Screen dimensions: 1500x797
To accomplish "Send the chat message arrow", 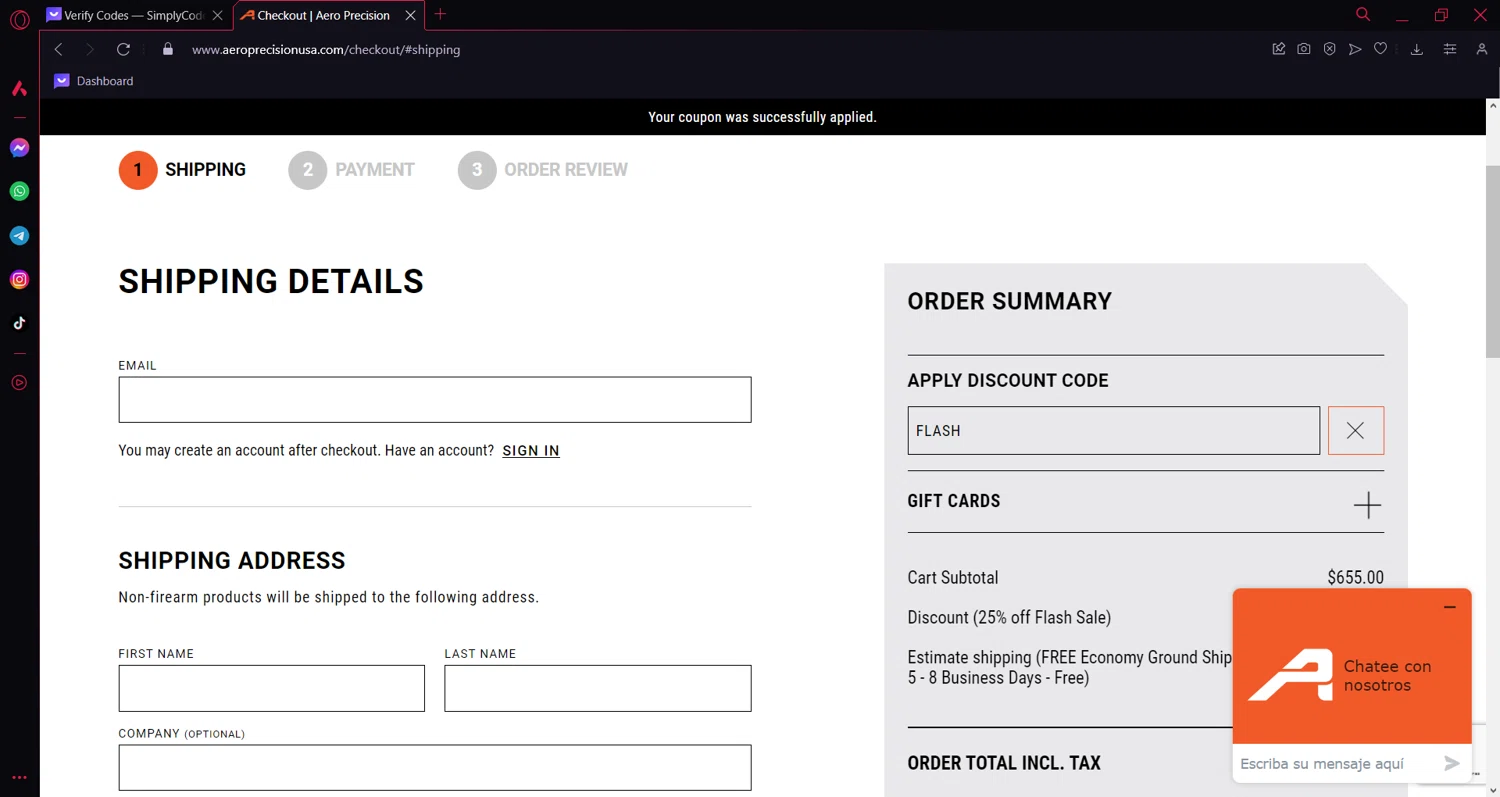I will pos(1452,764).
